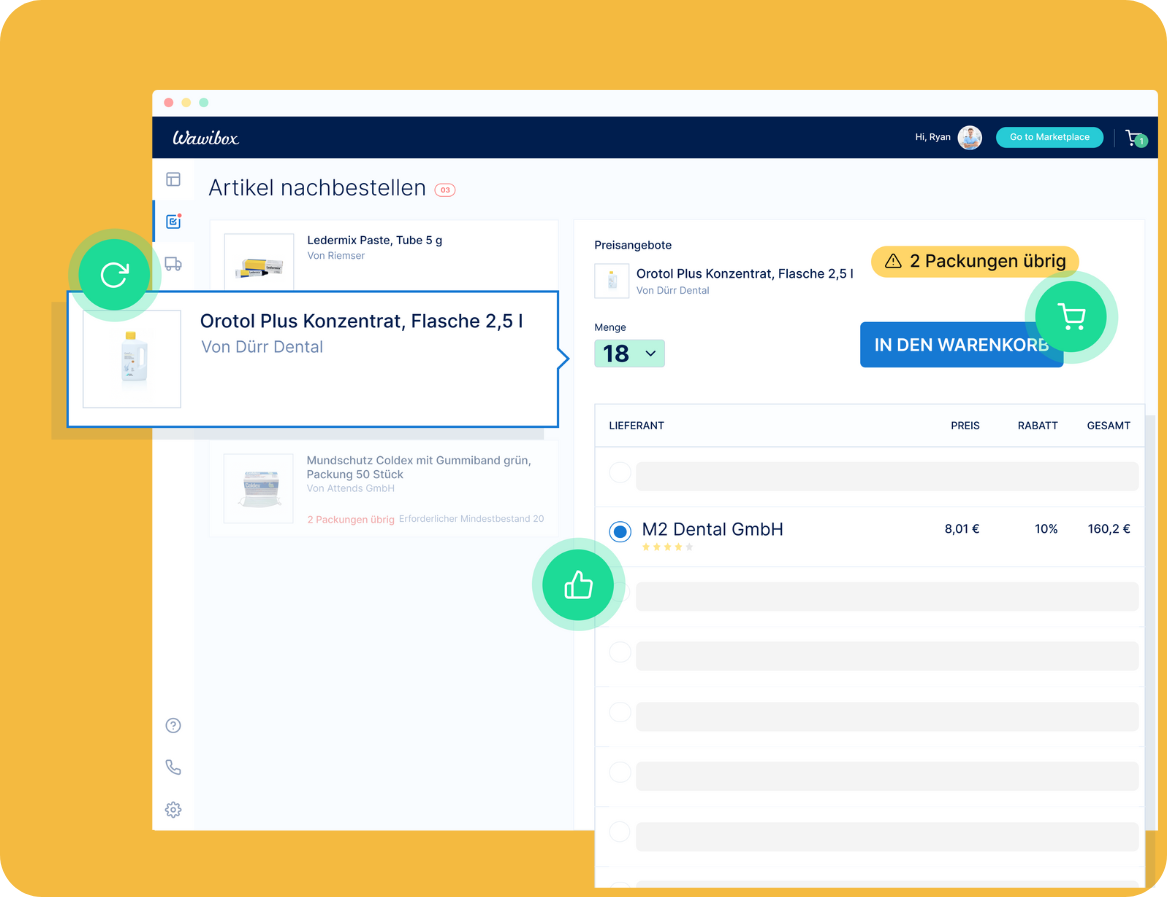Click the Wawibox logo
The height and width of the screenshot is (897, 1167).
[x=205, y=138]
